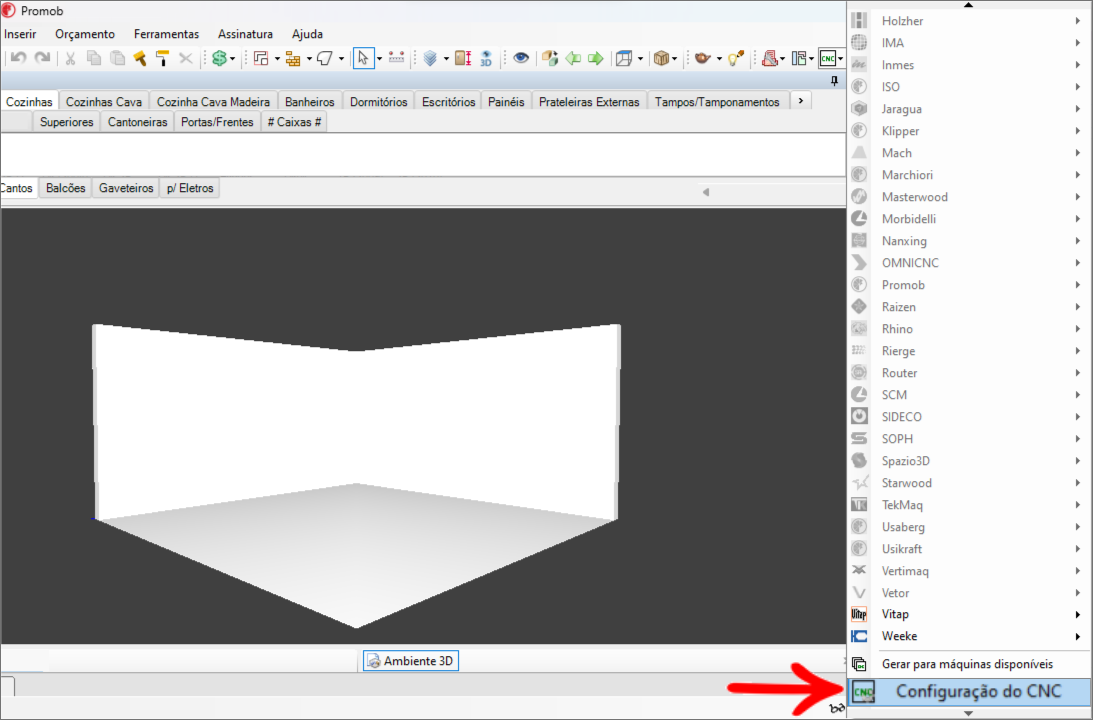Click the measuring ruler tool icon
Screen dimensions: 1093x720
(x=397, y=59)
